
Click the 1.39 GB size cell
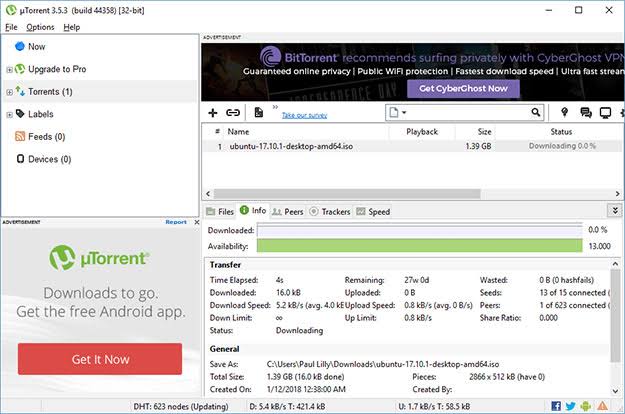point(478,146)
